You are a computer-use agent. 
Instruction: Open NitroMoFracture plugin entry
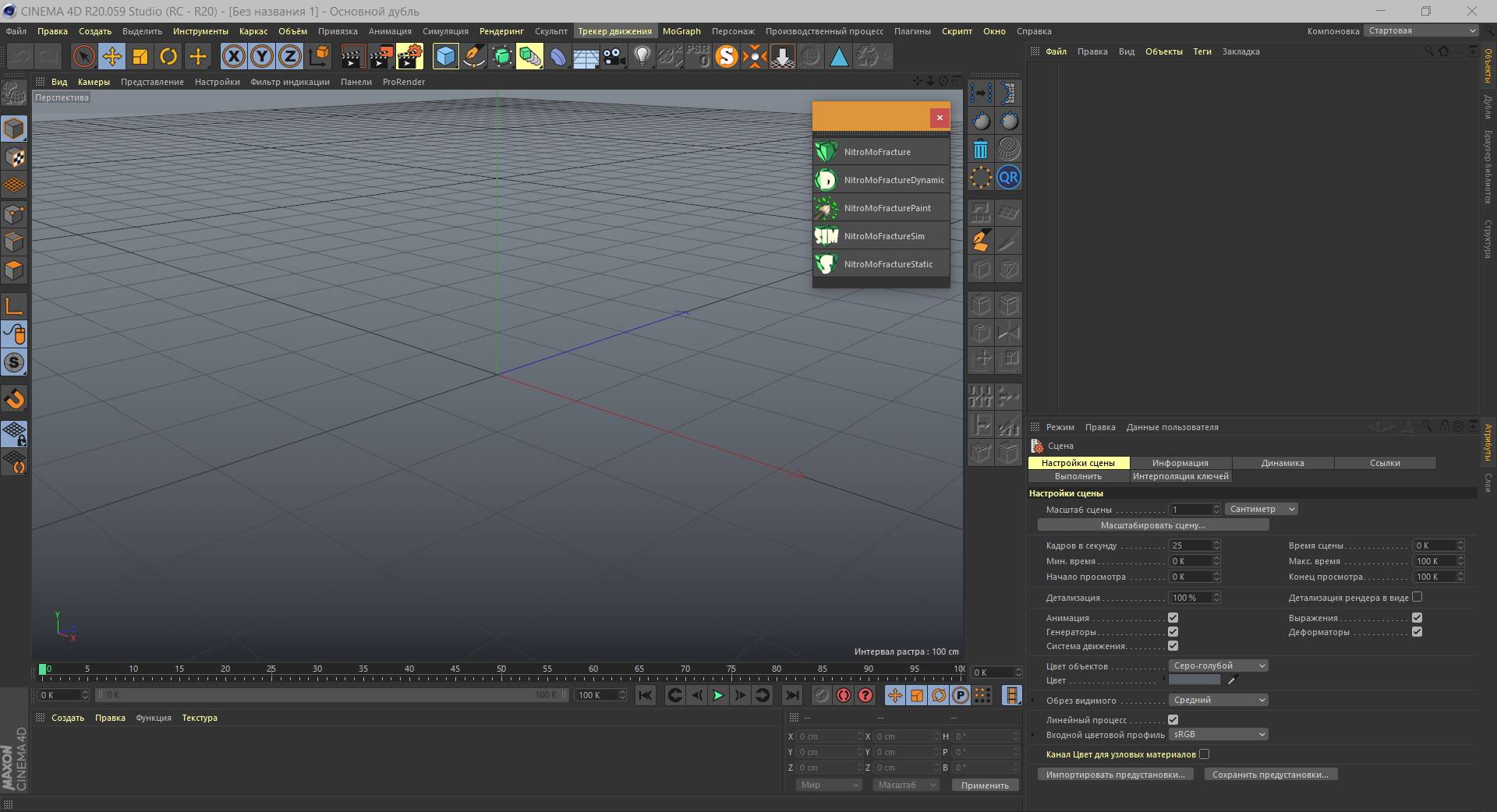point(881,152)
